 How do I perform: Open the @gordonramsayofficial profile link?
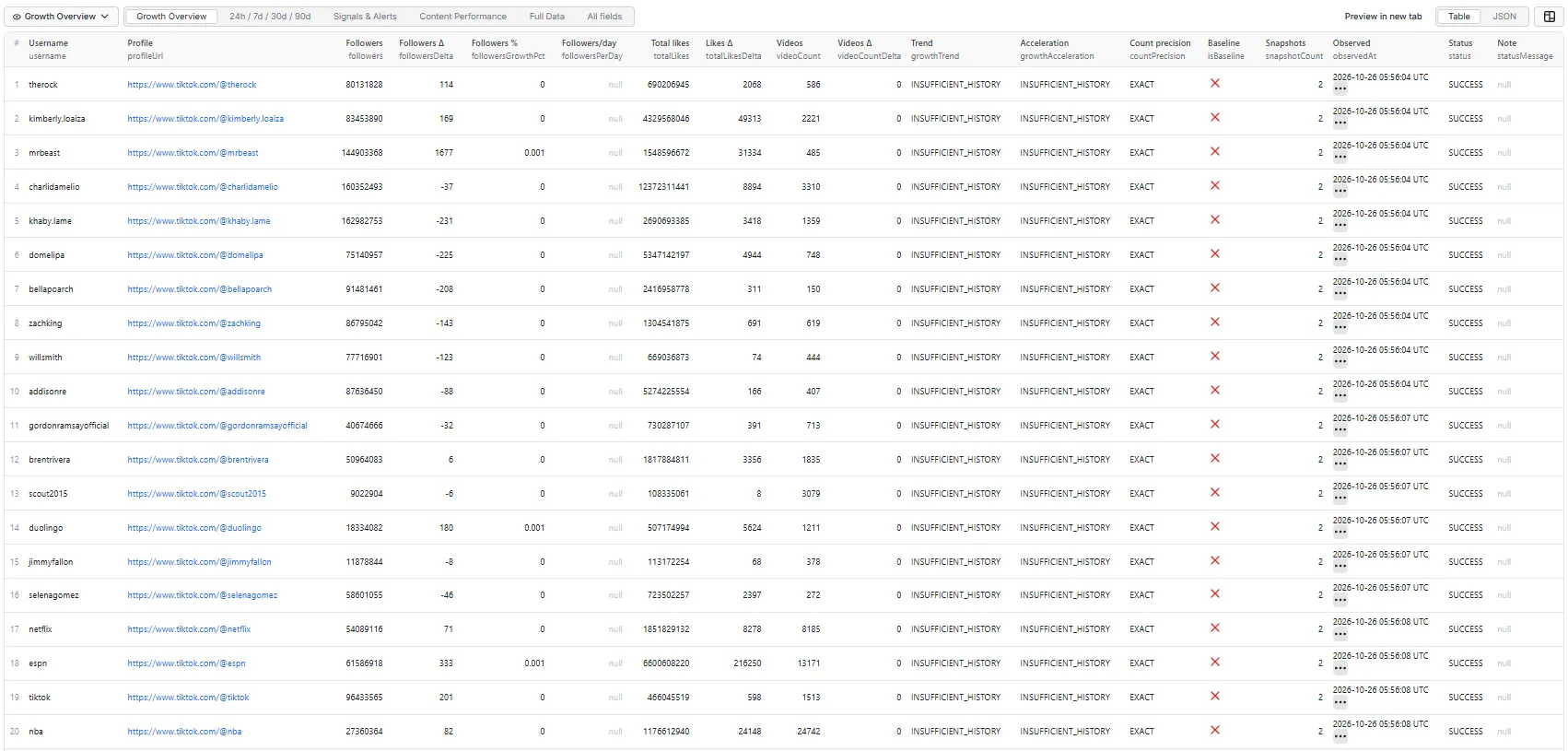point(217,426)
